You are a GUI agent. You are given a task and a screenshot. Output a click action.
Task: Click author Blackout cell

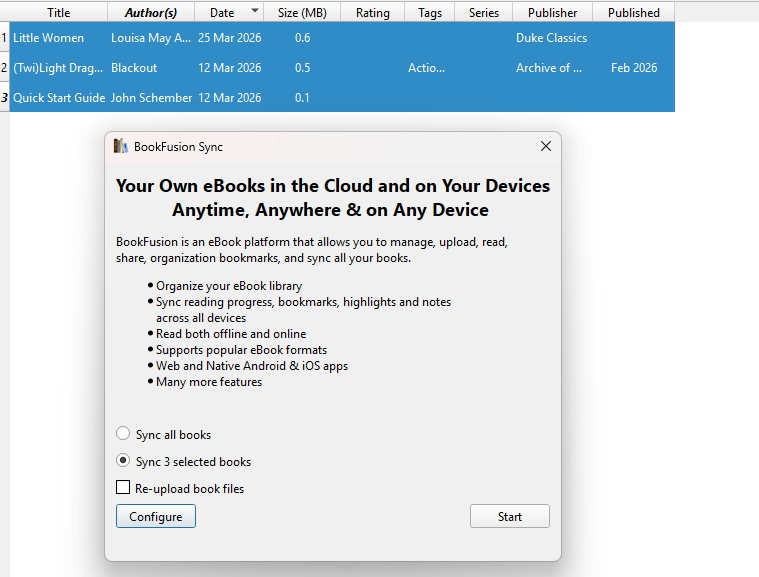tap(151, 68)
